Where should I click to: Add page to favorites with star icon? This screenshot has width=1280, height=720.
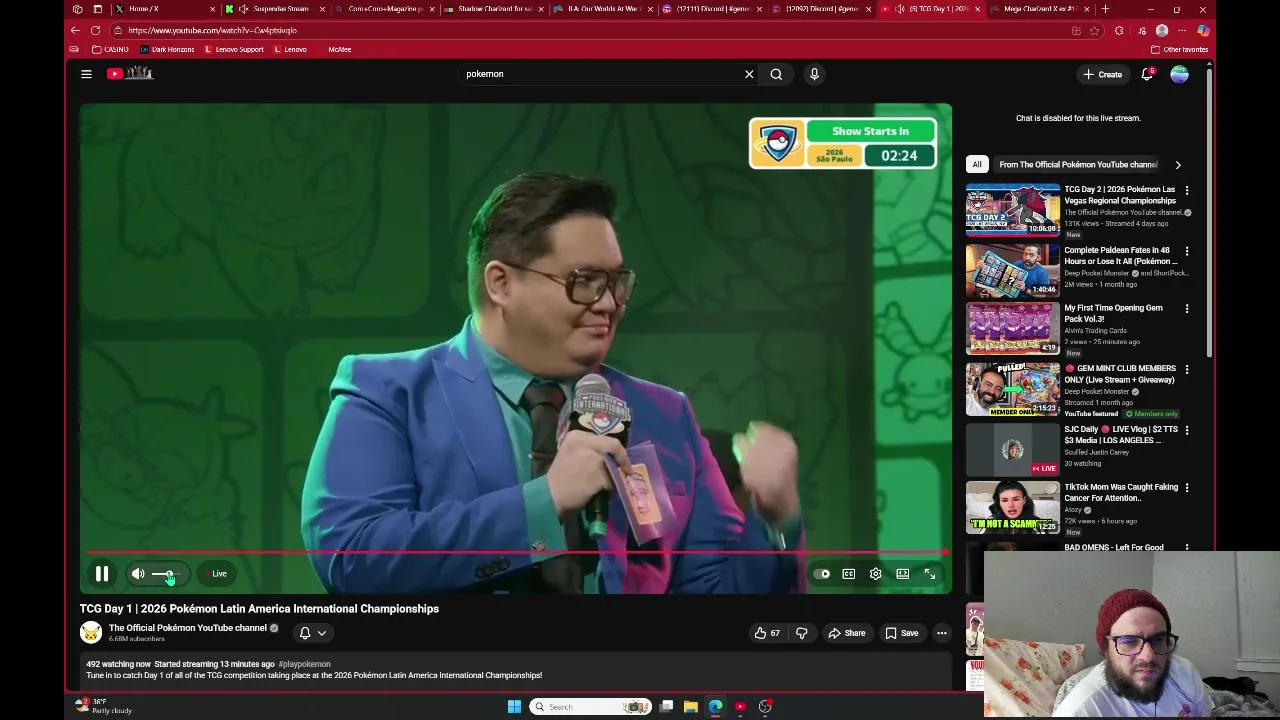(1094, 30)
